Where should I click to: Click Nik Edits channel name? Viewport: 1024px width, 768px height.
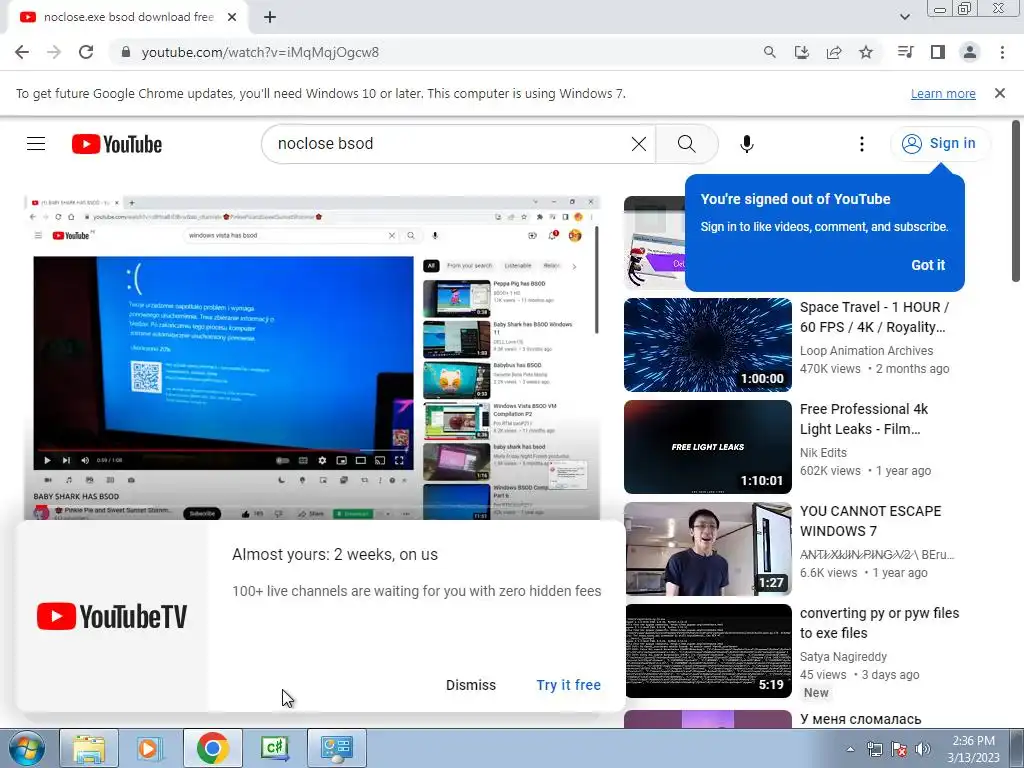click(x=823, y=453)
